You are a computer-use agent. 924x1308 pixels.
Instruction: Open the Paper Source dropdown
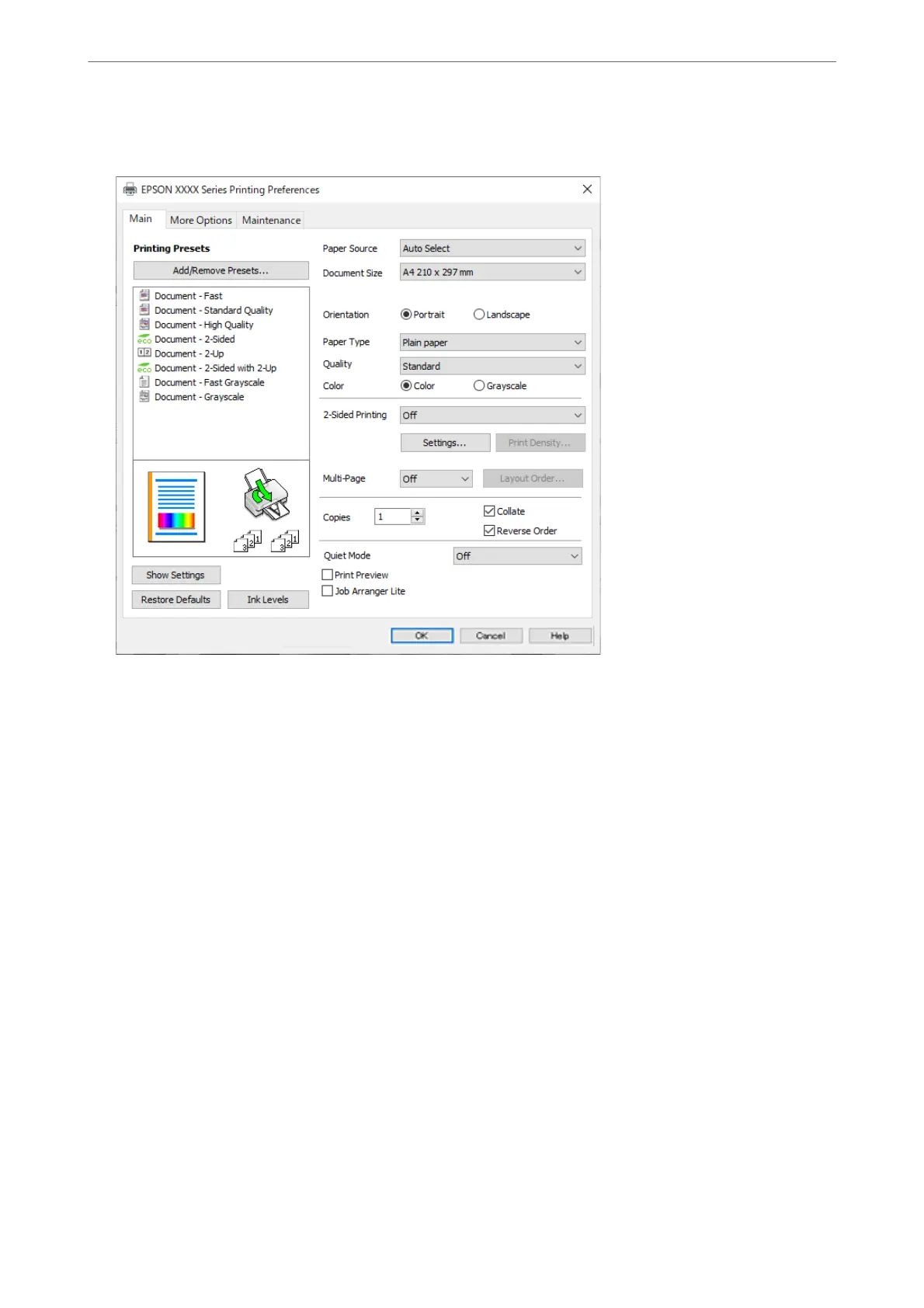pos(492,249)
